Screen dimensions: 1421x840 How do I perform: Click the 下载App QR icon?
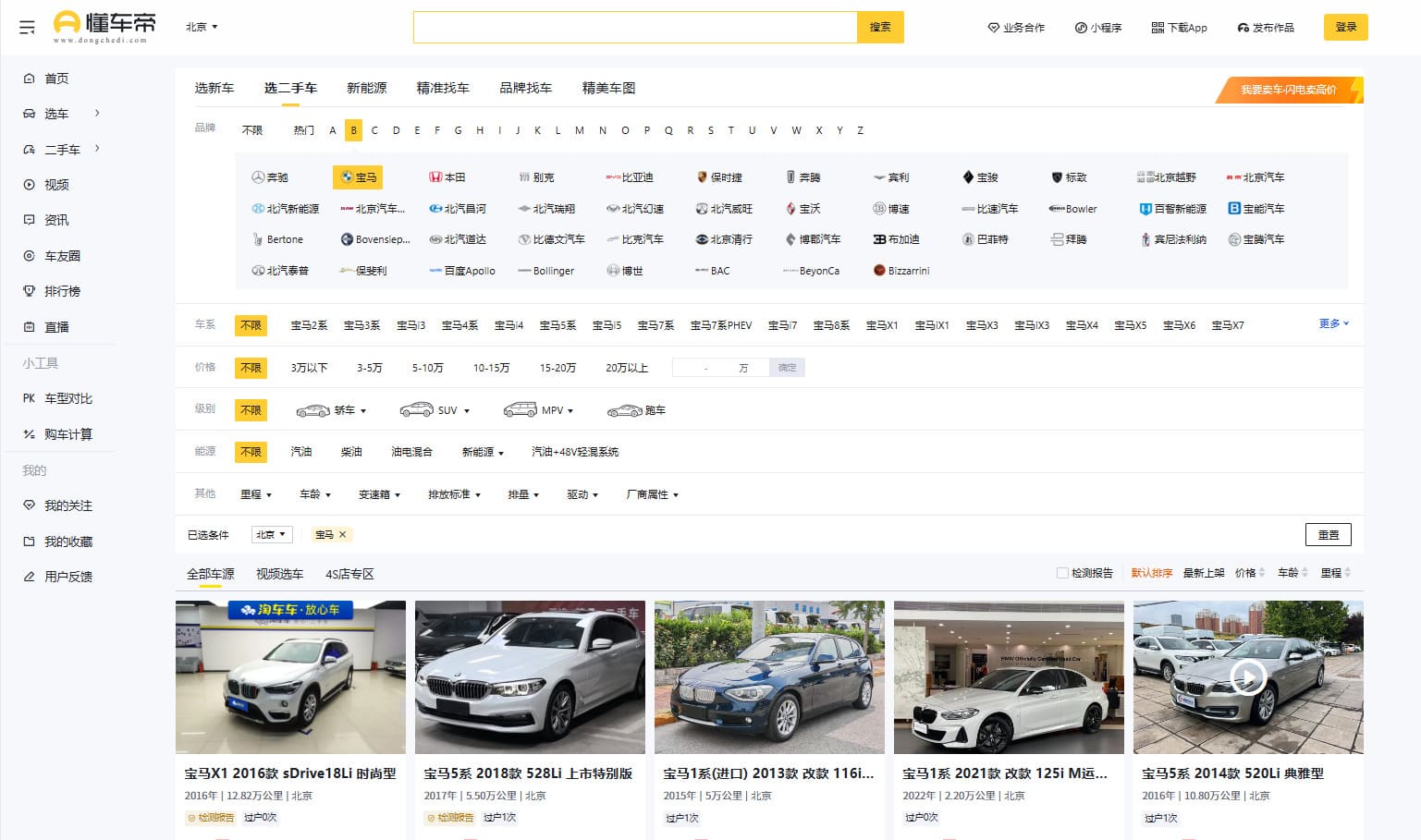(x=1158, y=28)
